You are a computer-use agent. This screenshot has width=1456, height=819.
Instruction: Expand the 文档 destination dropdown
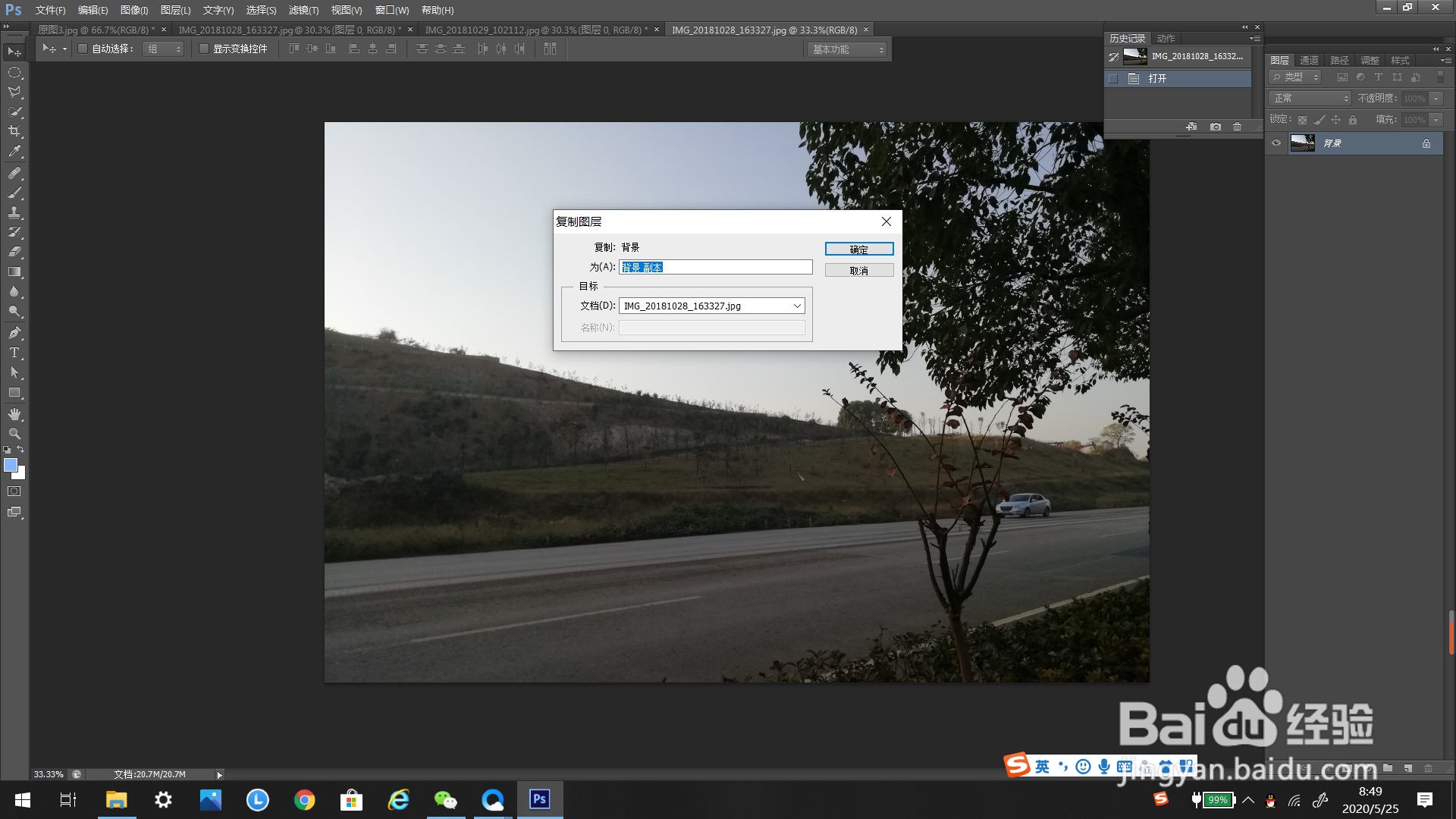point(796,306)
